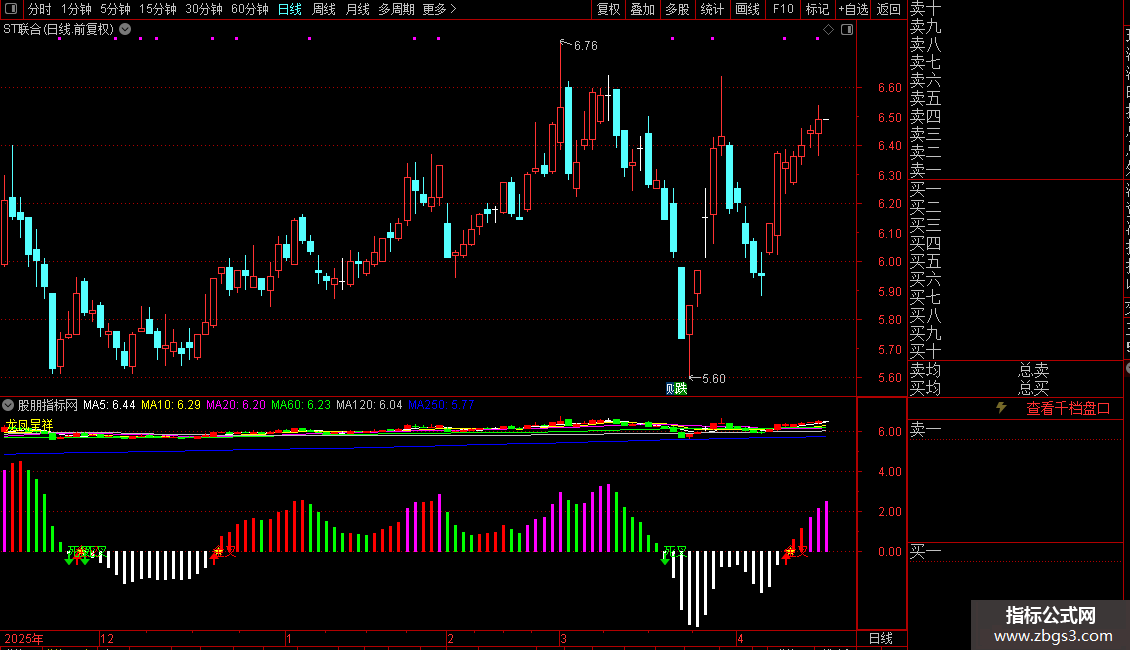
Task: Select the MA60: 6.23 indicator value
Action: [x=301, y=405]
